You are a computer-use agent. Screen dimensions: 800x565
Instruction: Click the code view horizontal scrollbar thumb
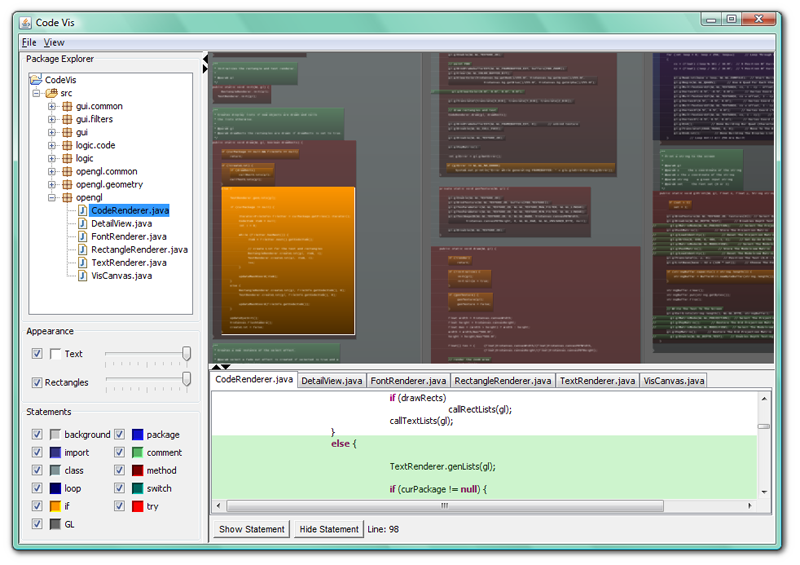click(445, 506)
